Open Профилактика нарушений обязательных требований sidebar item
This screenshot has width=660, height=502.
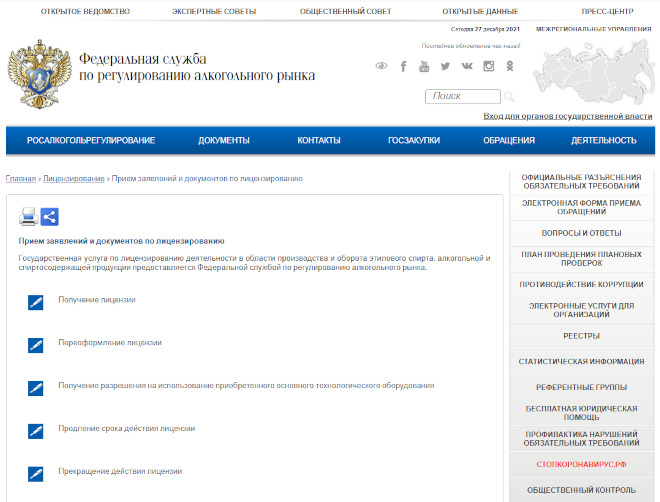point(581,438)
